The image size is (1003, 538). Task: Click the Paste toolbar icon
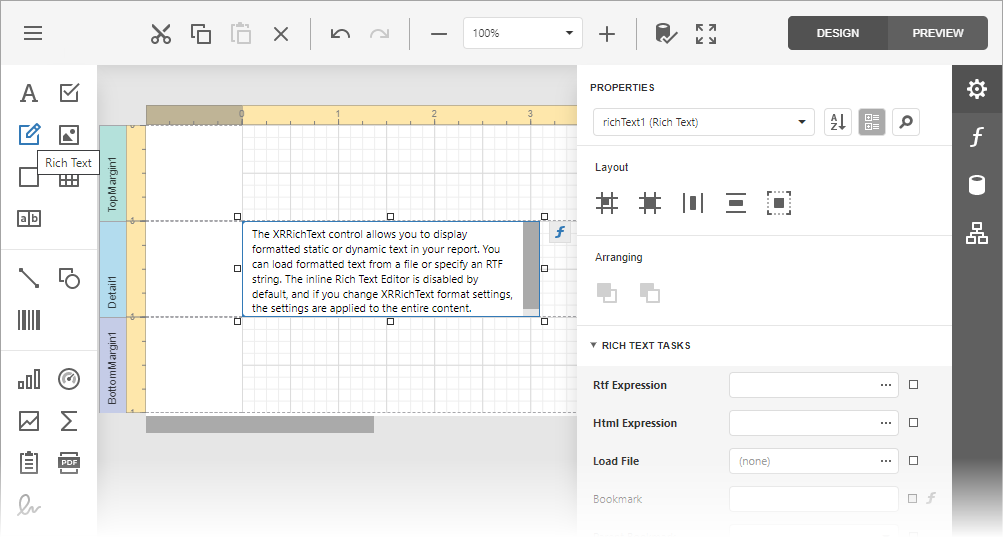(241, 33)
